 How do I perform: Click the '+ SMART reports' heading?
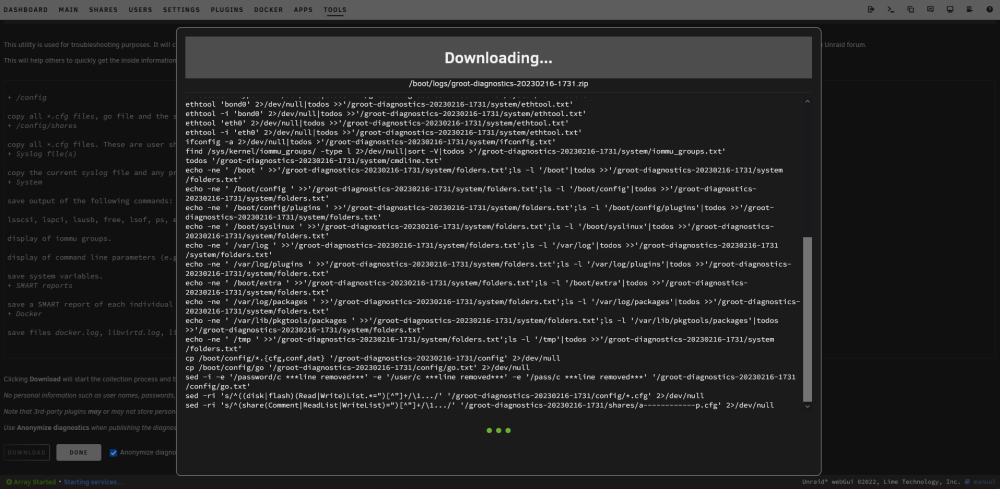coord(40,286)
